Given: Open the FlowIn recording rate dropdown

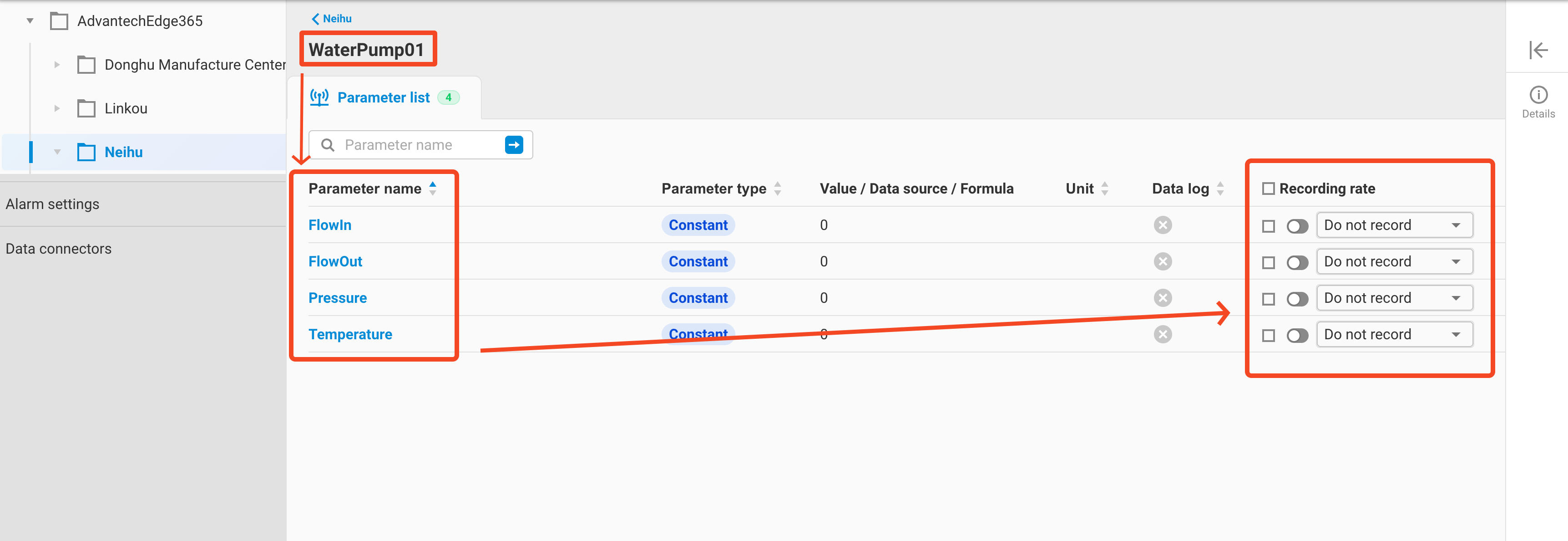Looking at the screenshot, I should pyautogui.click(x=1394, y=225).
